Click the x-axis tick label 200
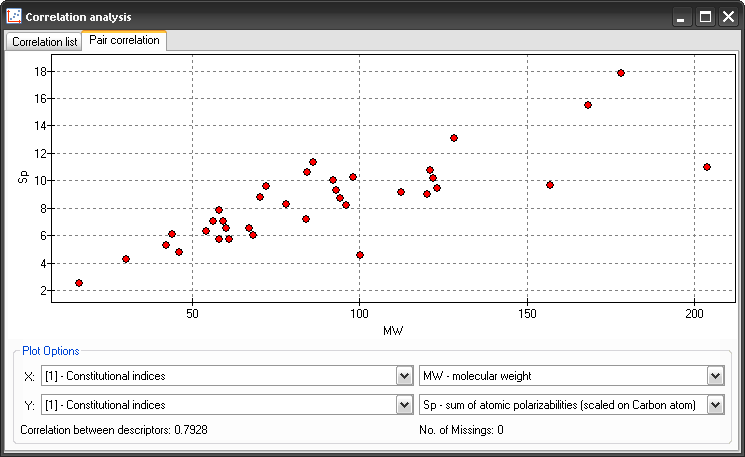745x457 pixels. [x=694, y=314]
